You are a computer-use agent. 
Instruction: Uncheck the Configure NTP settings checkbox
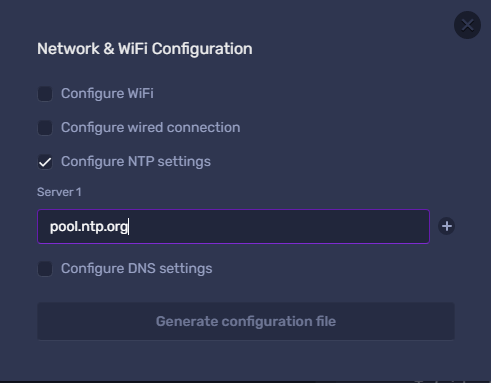click(x=45, y=162)
